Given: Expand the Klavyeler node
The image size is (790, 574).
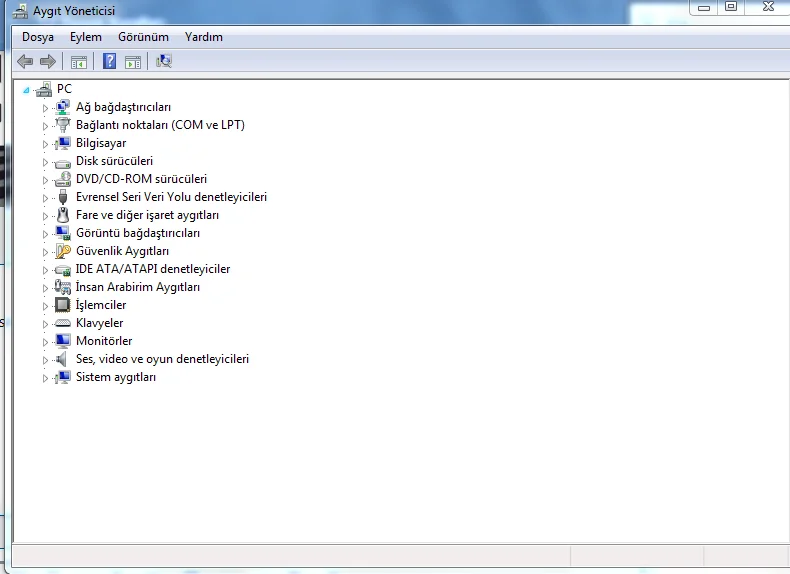Looking at the screenshot, I should pos(45,324).
